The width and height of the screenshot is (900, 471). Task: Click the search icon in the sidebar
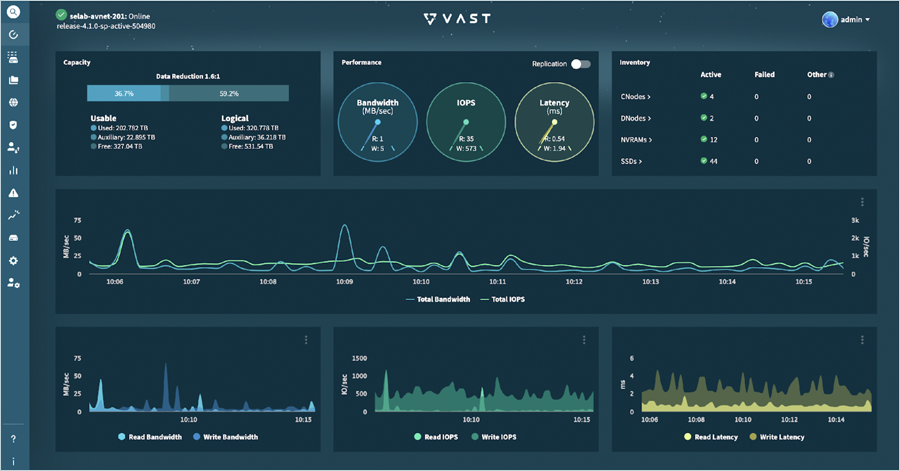click(13, 14)
